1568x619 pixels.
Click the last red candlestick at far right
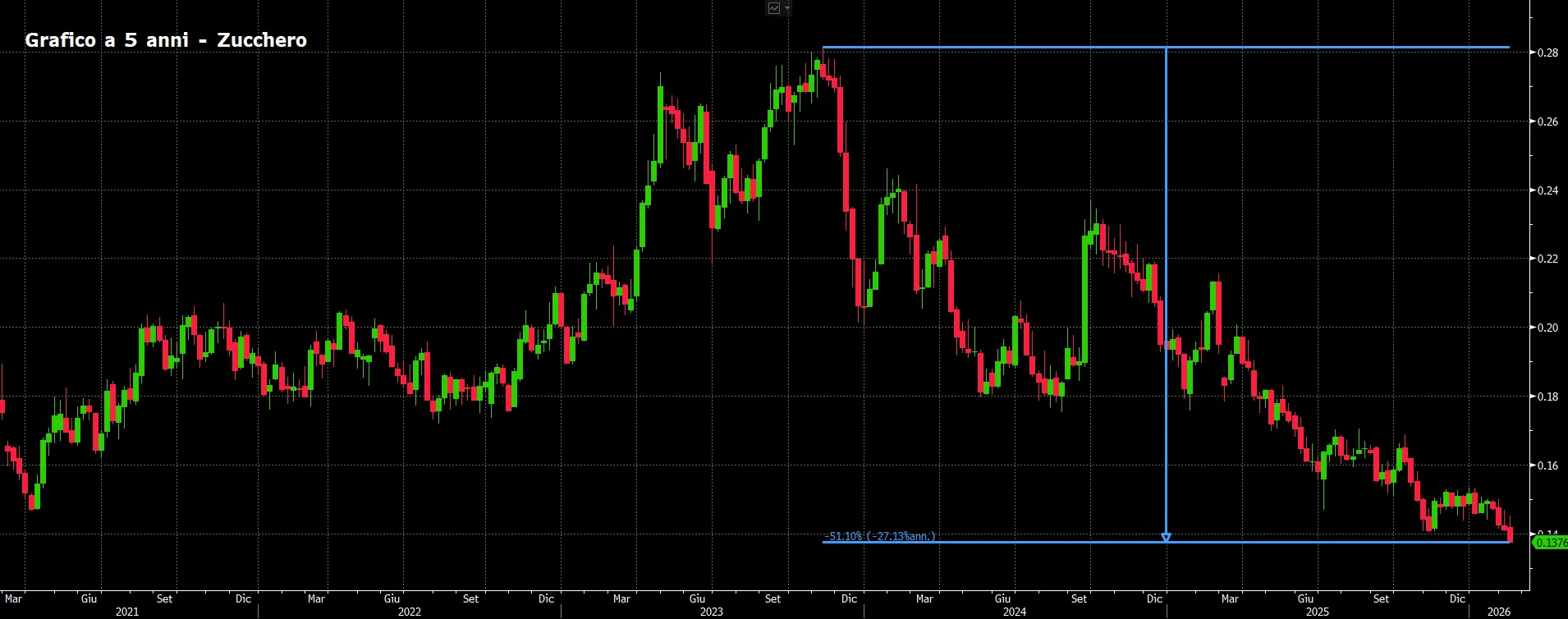[1510, 534]
